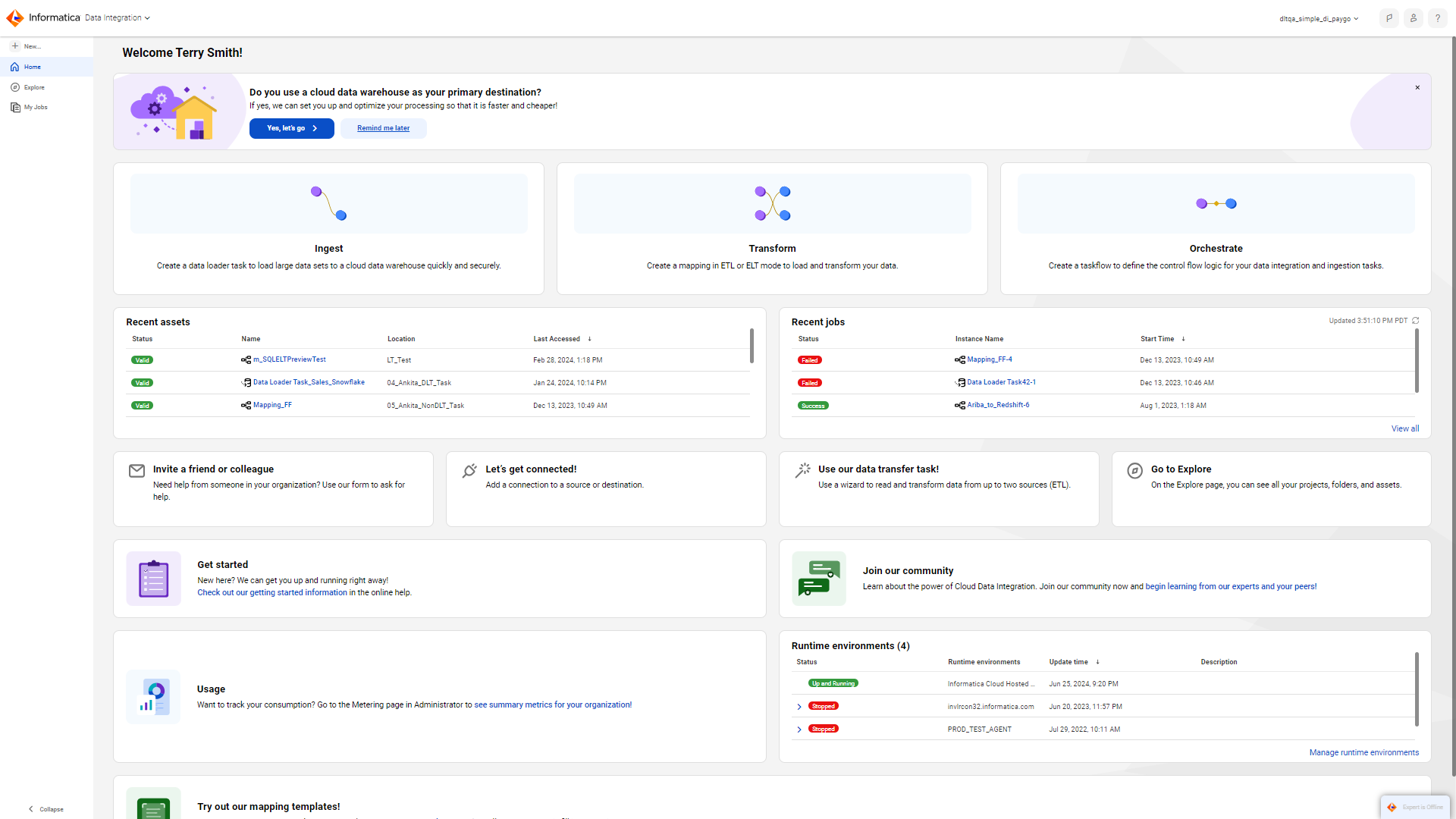Collapse the left navigation sidebar
The image size is (1456, 819).
[x=45, y=809]
